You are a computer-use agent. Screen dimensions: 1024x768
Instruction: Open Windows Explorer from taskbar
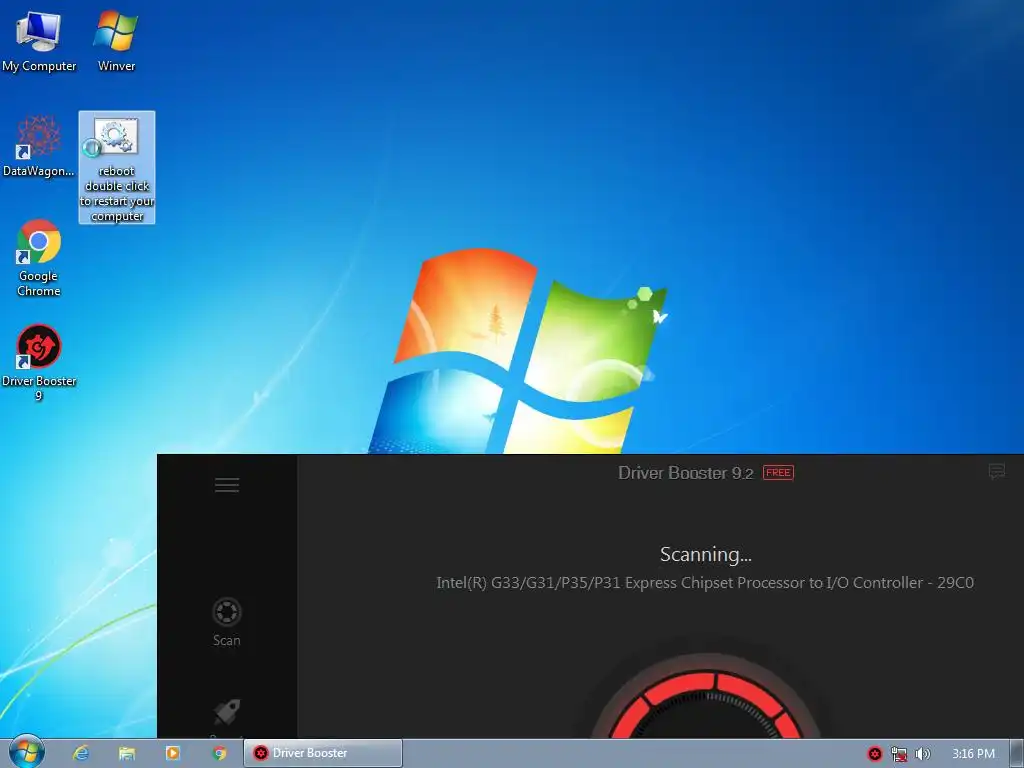[x=127, y=753]
